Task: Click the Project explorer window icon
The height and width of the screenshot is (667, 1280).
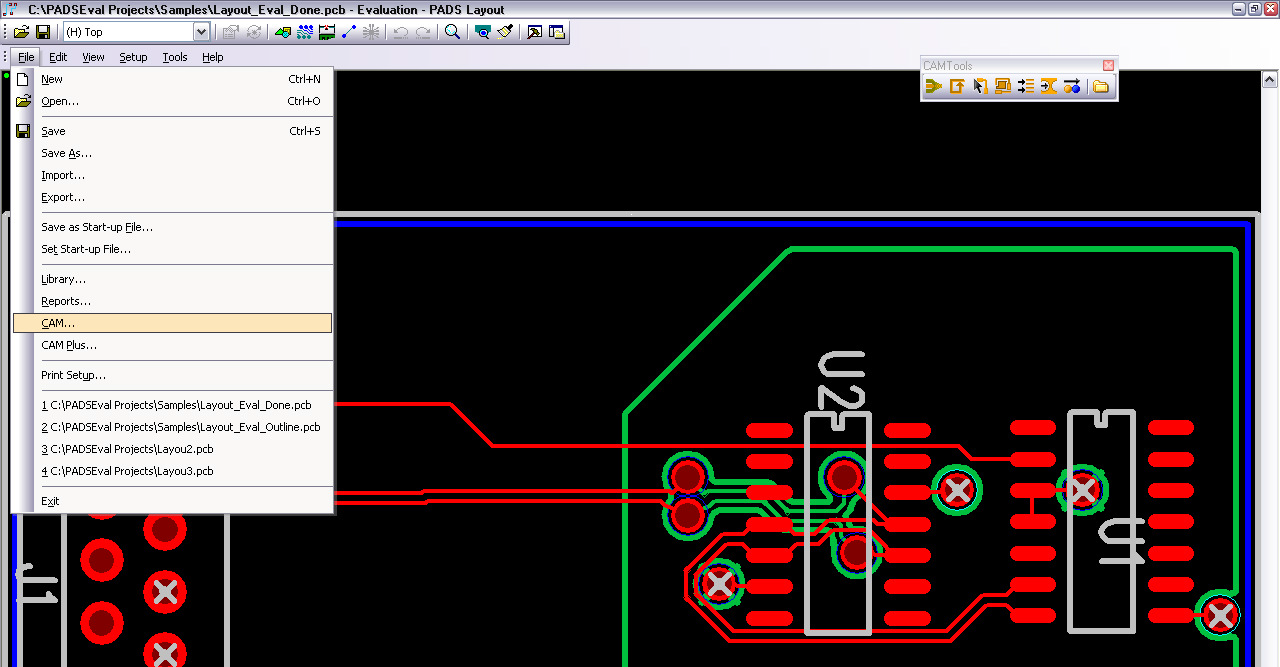Action: pos(557,32)
